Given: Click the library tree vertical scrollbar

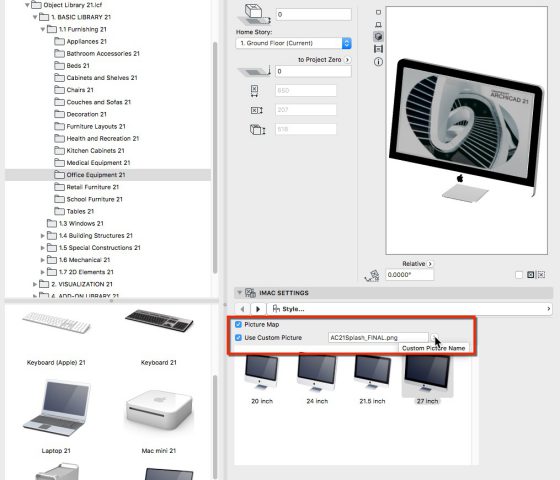Looking at the screenshot, I should [x=215, y=158].
